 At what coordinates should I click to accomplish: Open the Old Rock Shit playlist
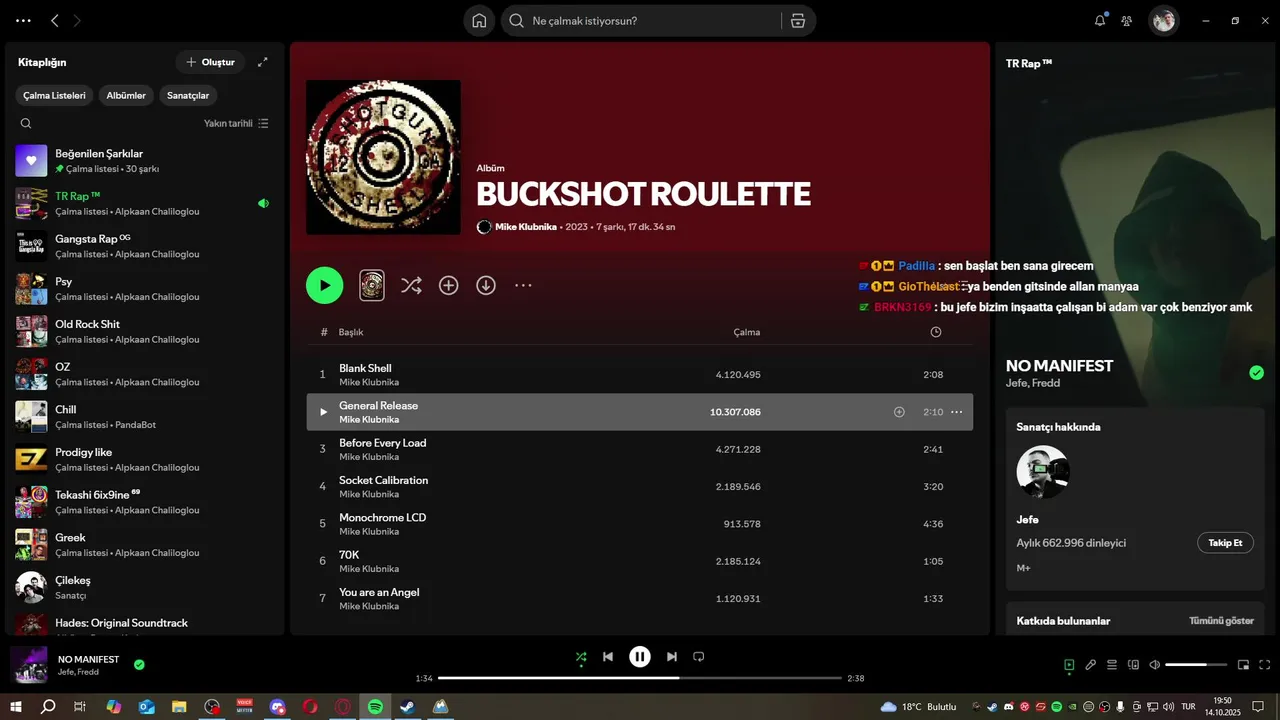click(144, 331)
